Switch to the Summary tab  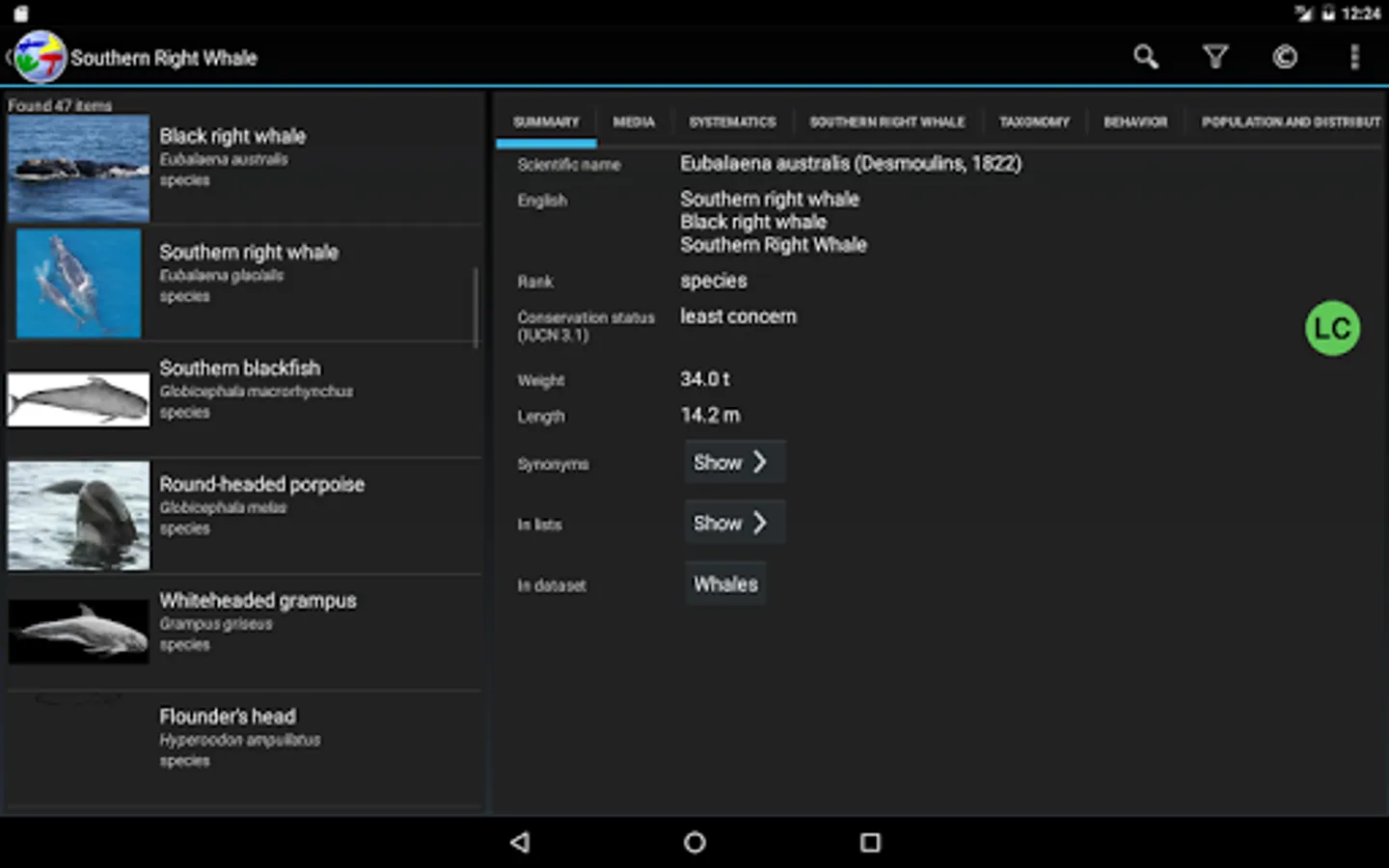[x=546, y=122]
